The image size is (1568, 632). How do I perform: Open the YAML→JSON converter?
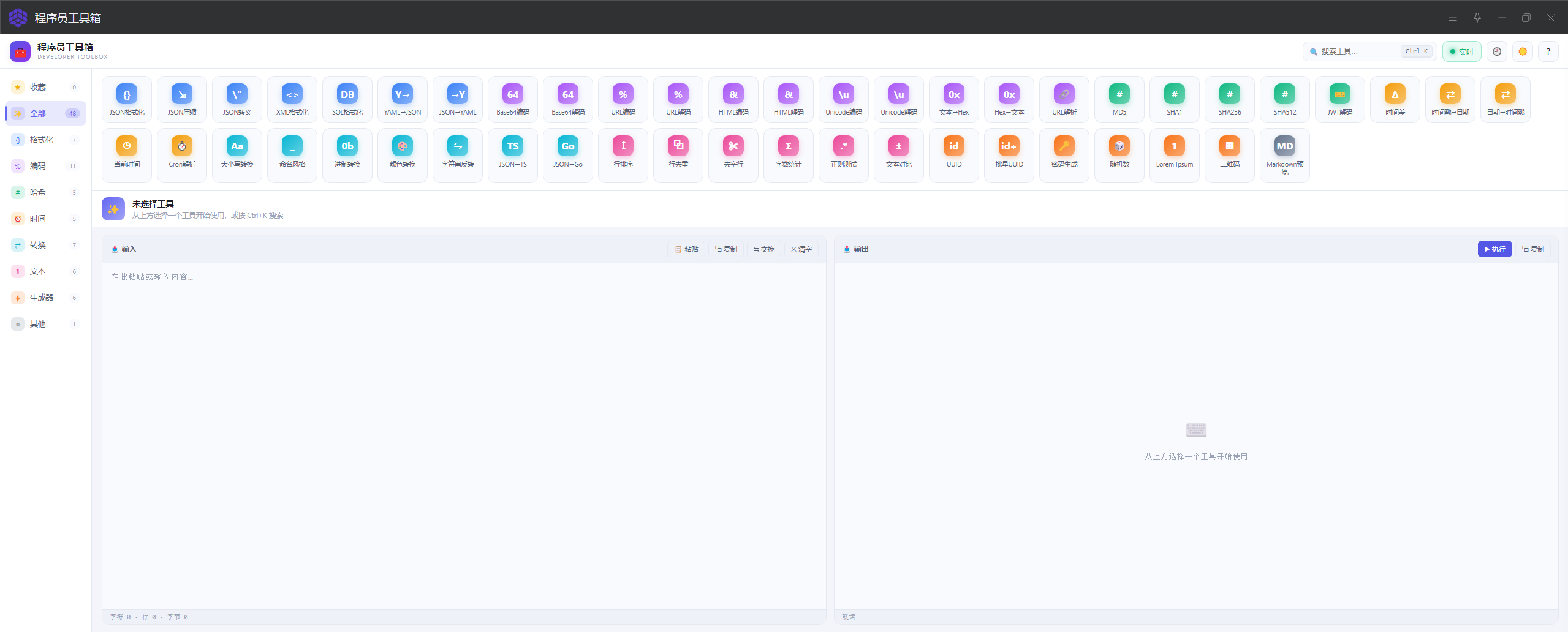pos(403,99)
